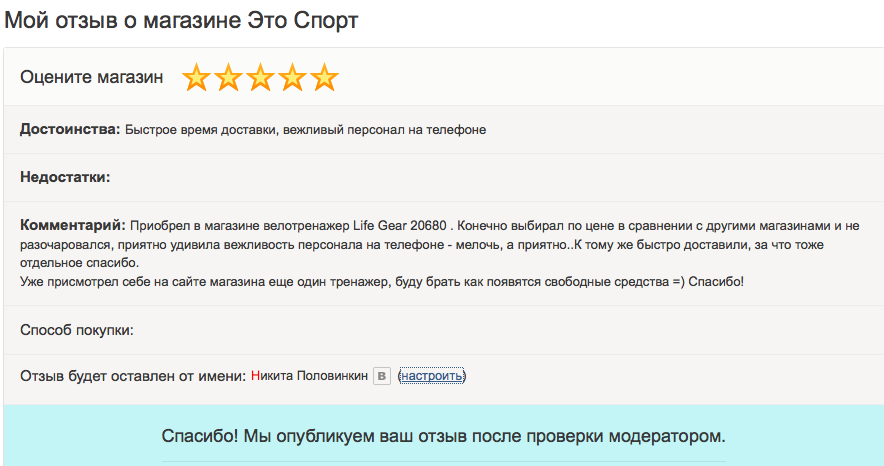Viewport: 884px width, 466px height.
Task: Click the Отзыв будет оставлен от имени label
Action: pyautogui.click(x=133, y=376)
